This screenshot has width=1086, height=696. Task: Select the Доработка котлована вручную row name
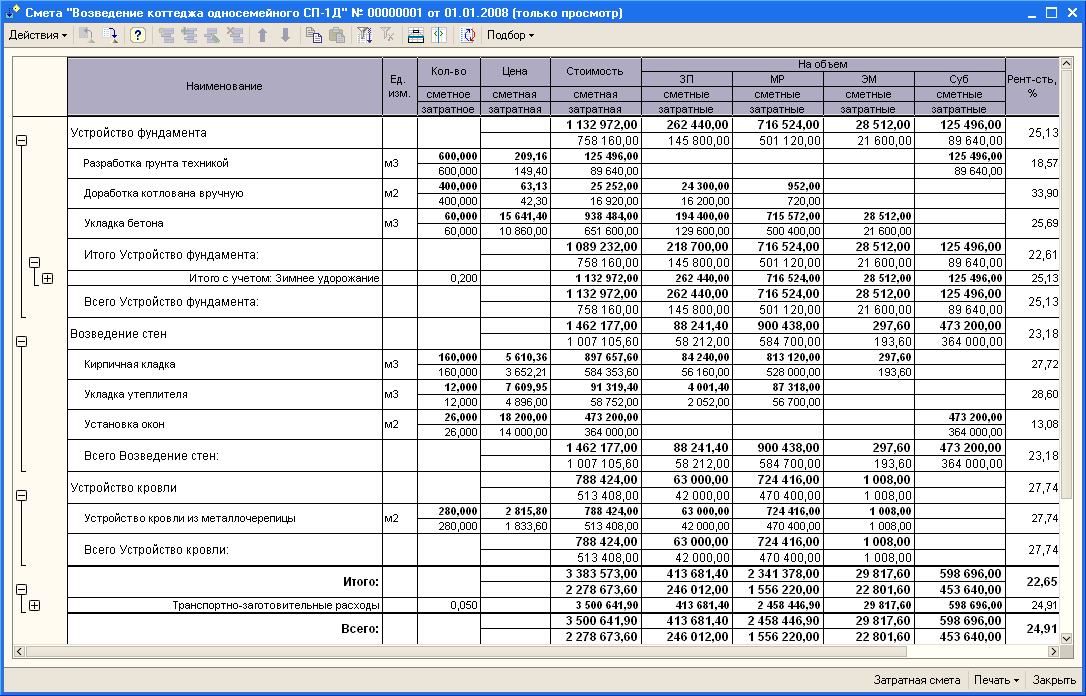pyautogui.click(x=163, y=193)
